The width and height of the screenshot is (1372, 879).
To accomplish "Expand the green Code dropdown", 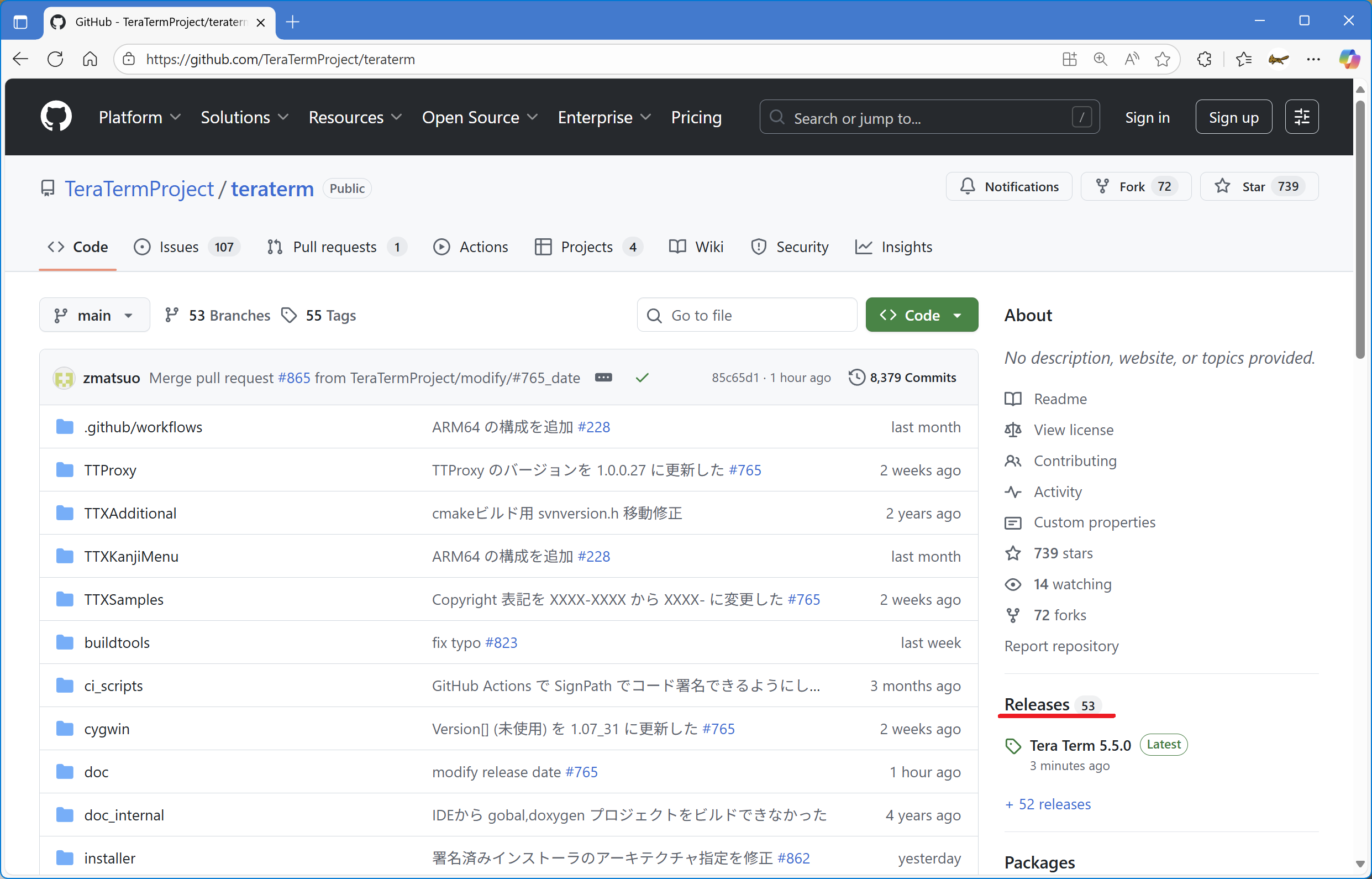I will (921, 315).
